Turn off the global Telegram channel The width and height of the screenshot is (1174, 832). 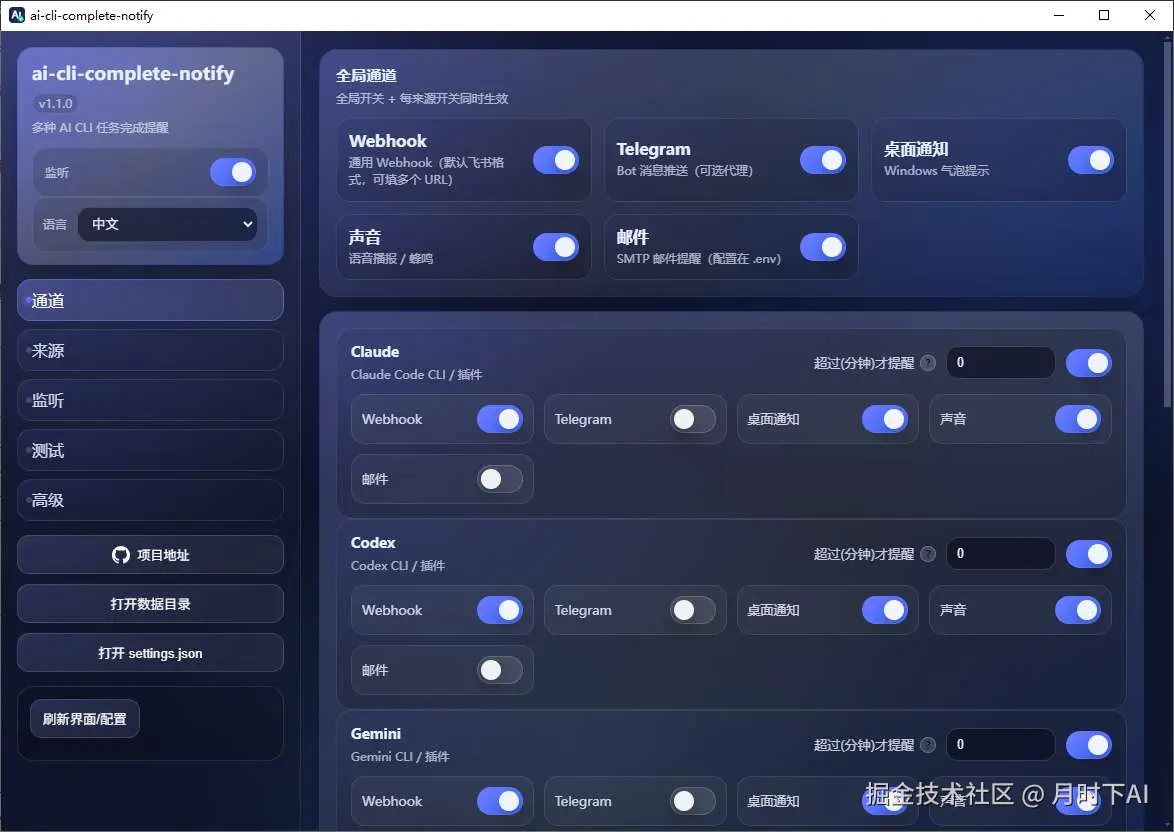tap(823, 160)
